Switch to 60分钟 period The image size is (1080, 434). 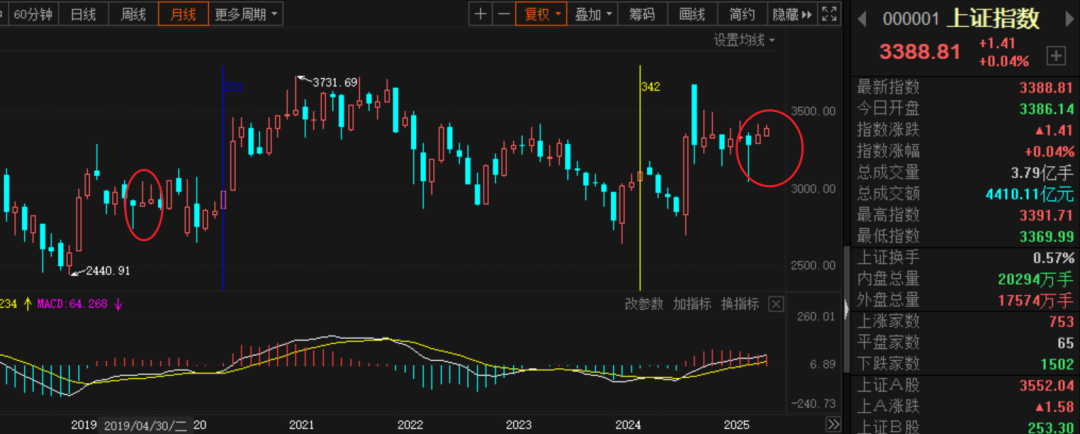coord(33,14)
